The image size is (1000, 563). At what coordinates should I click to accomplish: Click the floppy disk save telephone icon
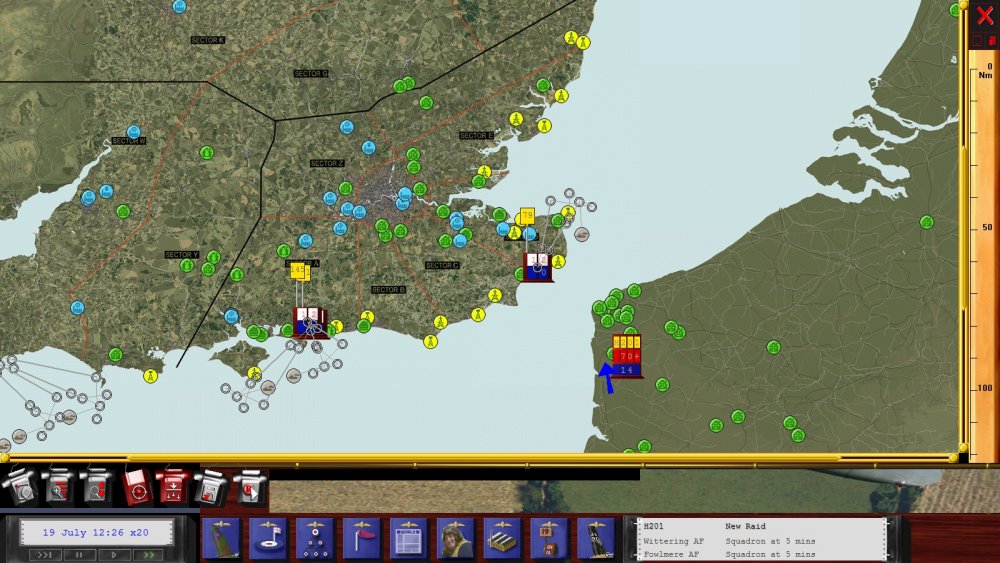[211, 488]
